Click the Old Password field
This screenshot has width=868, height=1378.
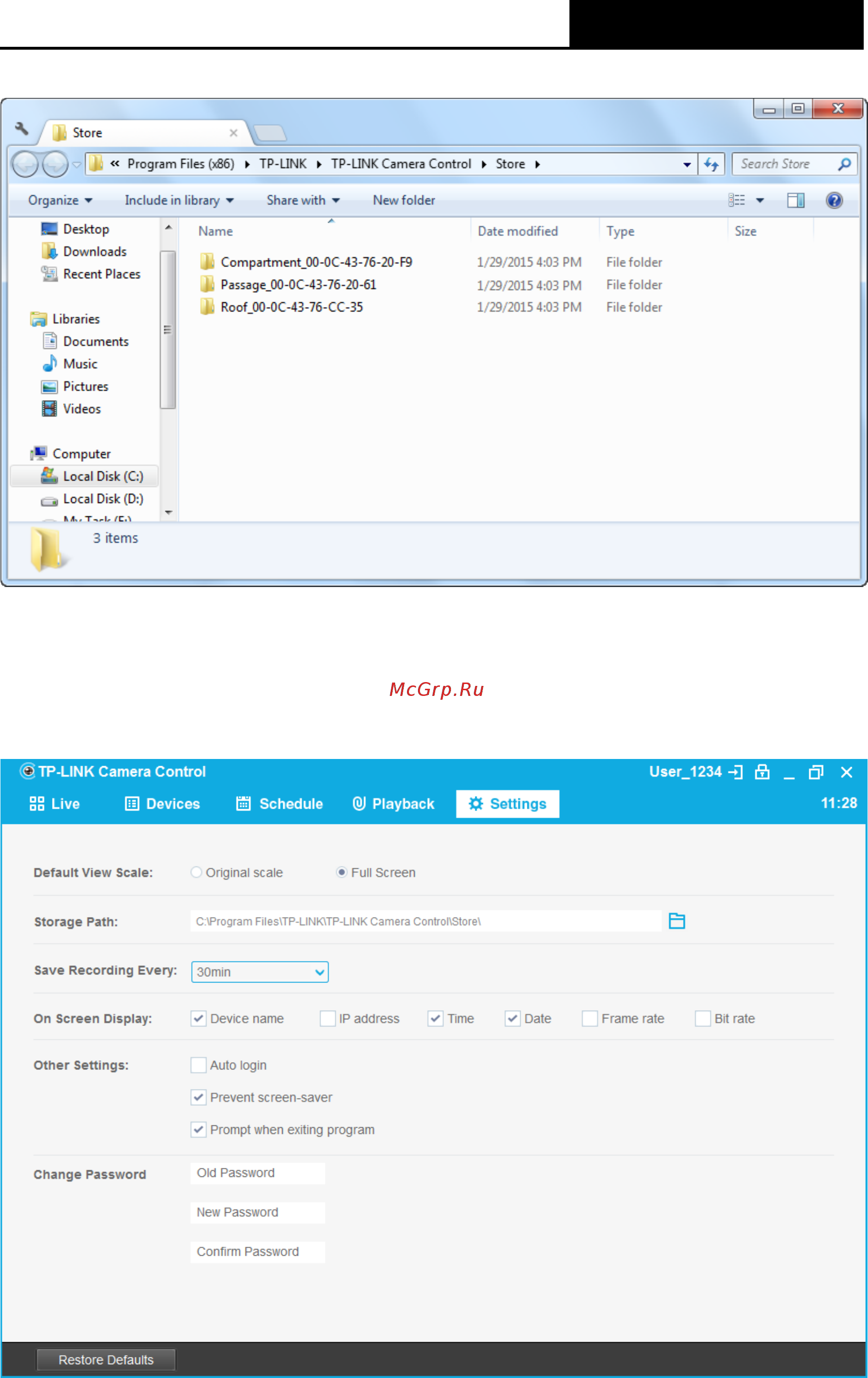click(x=257, y=1173)
